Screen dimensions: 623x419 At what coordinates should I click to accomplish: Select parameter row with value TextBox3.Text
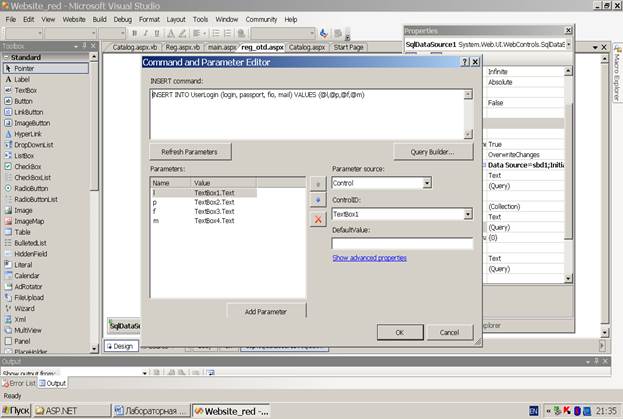click(203, 211)
